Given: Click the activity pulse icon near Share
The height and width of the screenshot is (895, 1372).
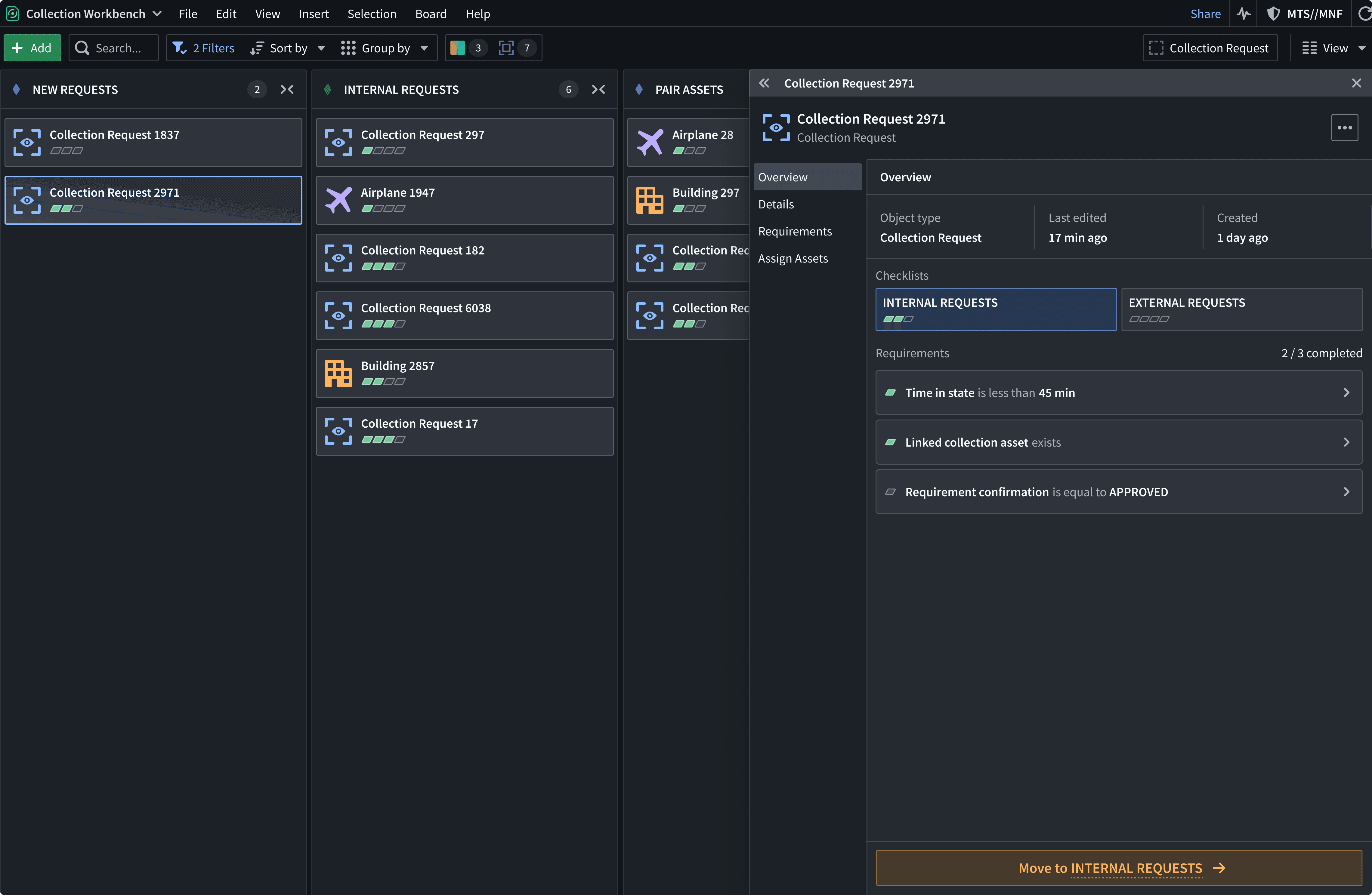Looking at the screenshot, I should tap(1244, 13).
